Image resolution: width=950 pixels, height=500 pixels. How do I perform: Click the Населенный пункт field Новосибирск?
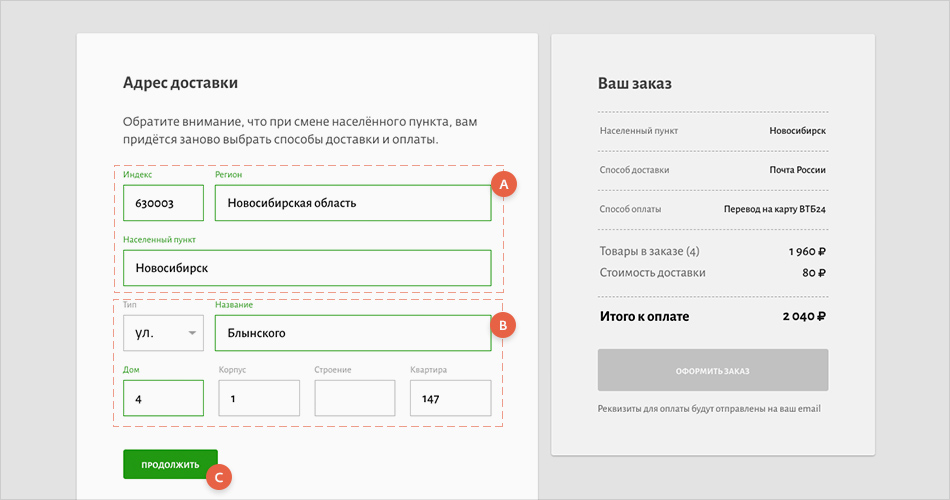[x=307, y=268]
